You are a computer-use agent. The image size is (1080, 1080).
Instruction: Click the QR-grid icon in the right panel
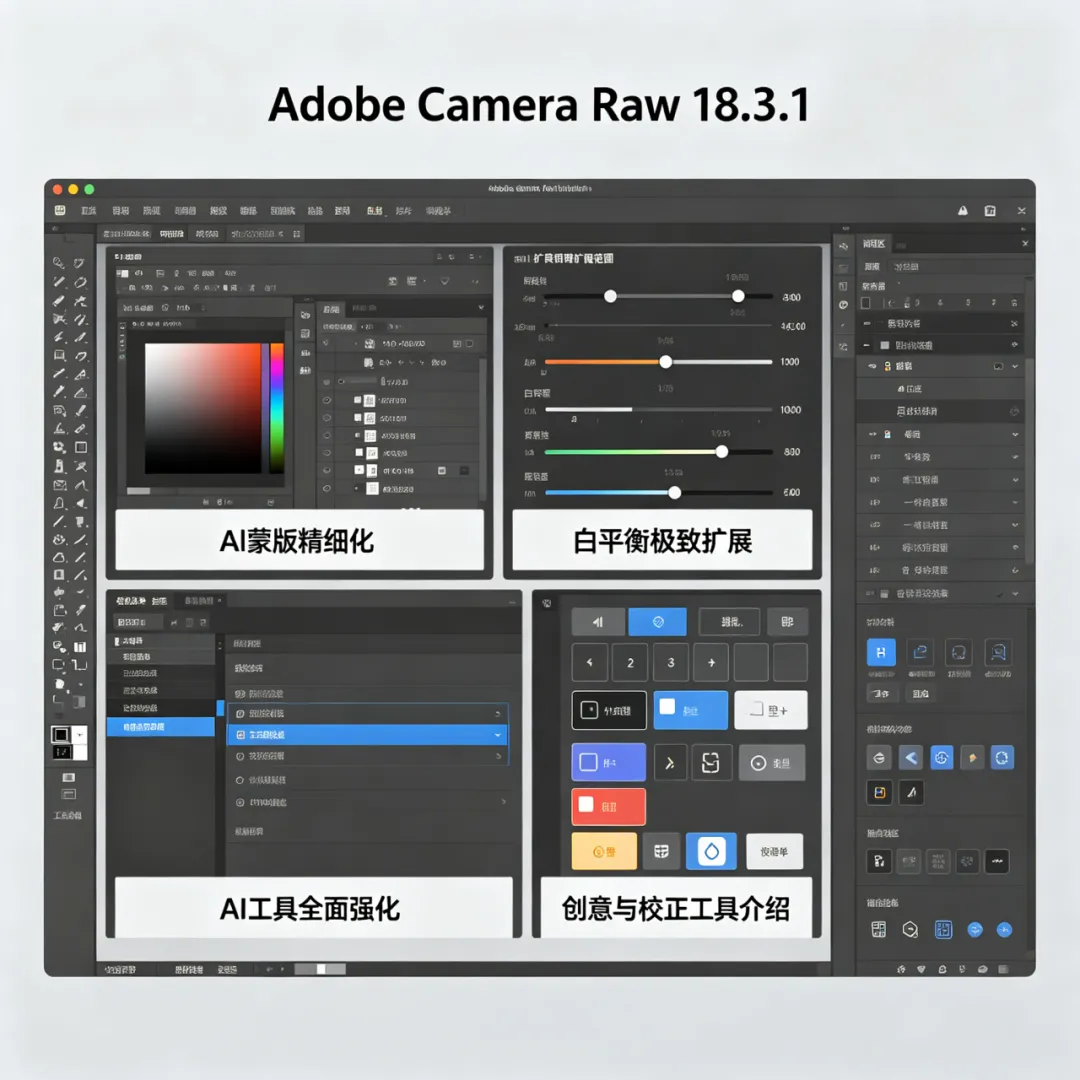click(x=879, y=930)
